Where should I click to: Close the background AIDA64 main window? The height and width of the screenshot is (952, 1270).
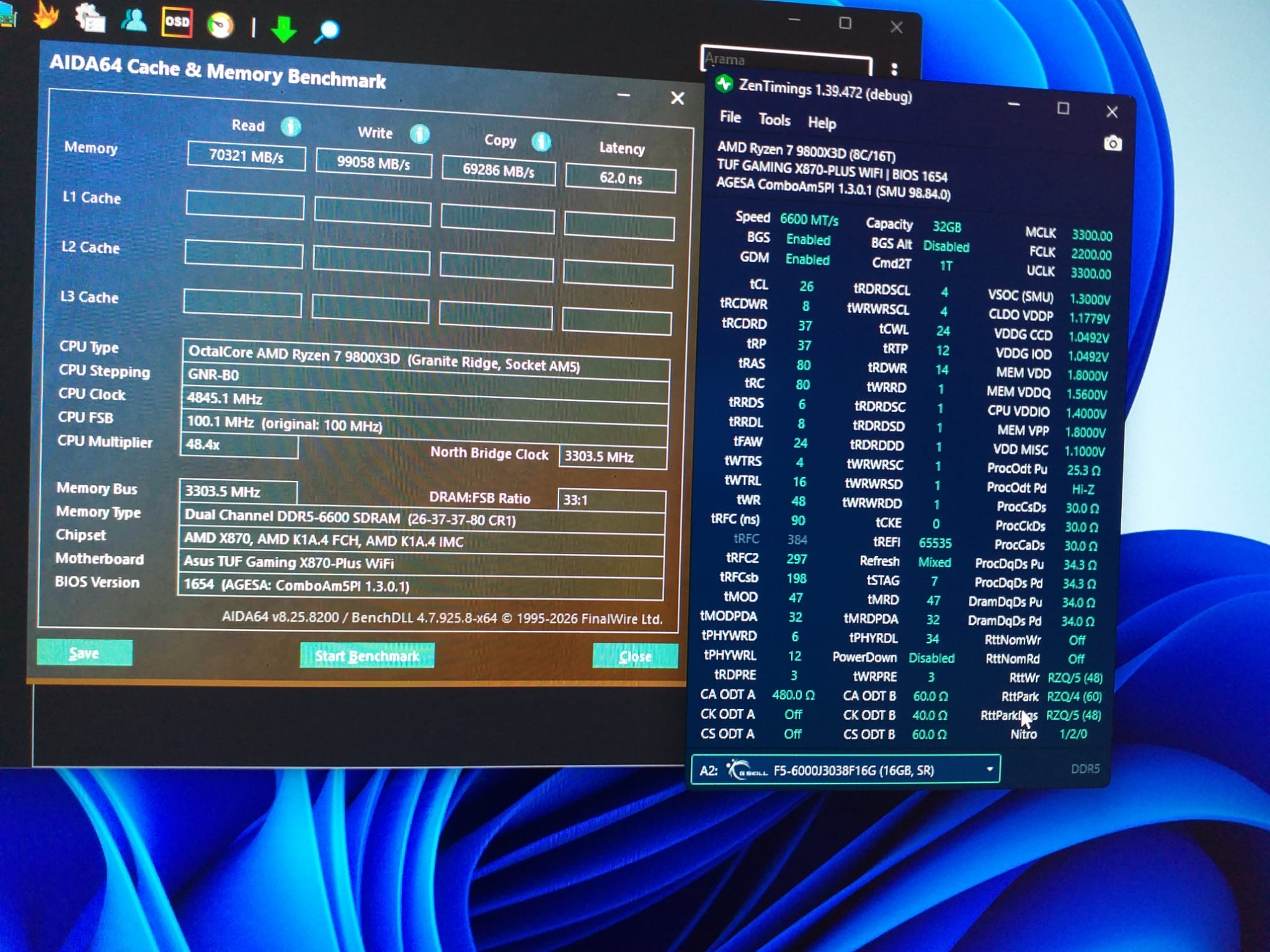click(x=896, y=27)
